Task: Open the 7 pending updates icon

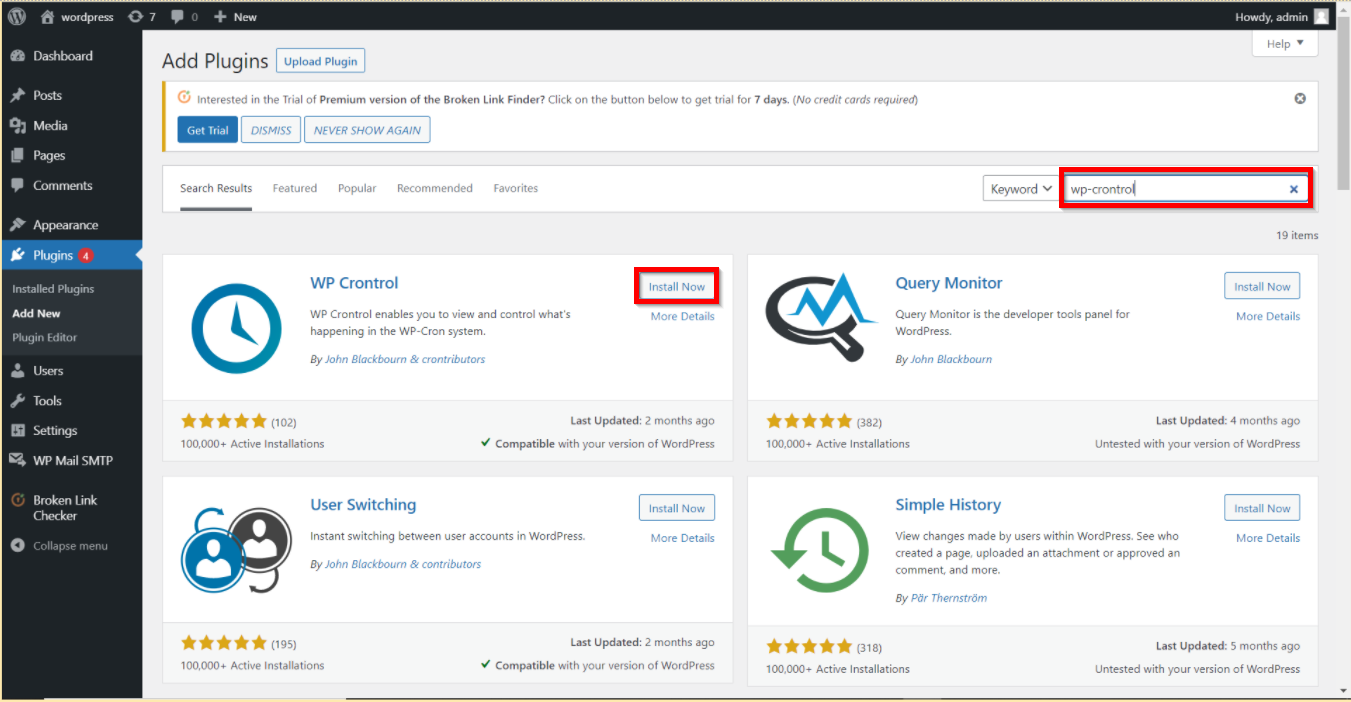Action: 142,17
